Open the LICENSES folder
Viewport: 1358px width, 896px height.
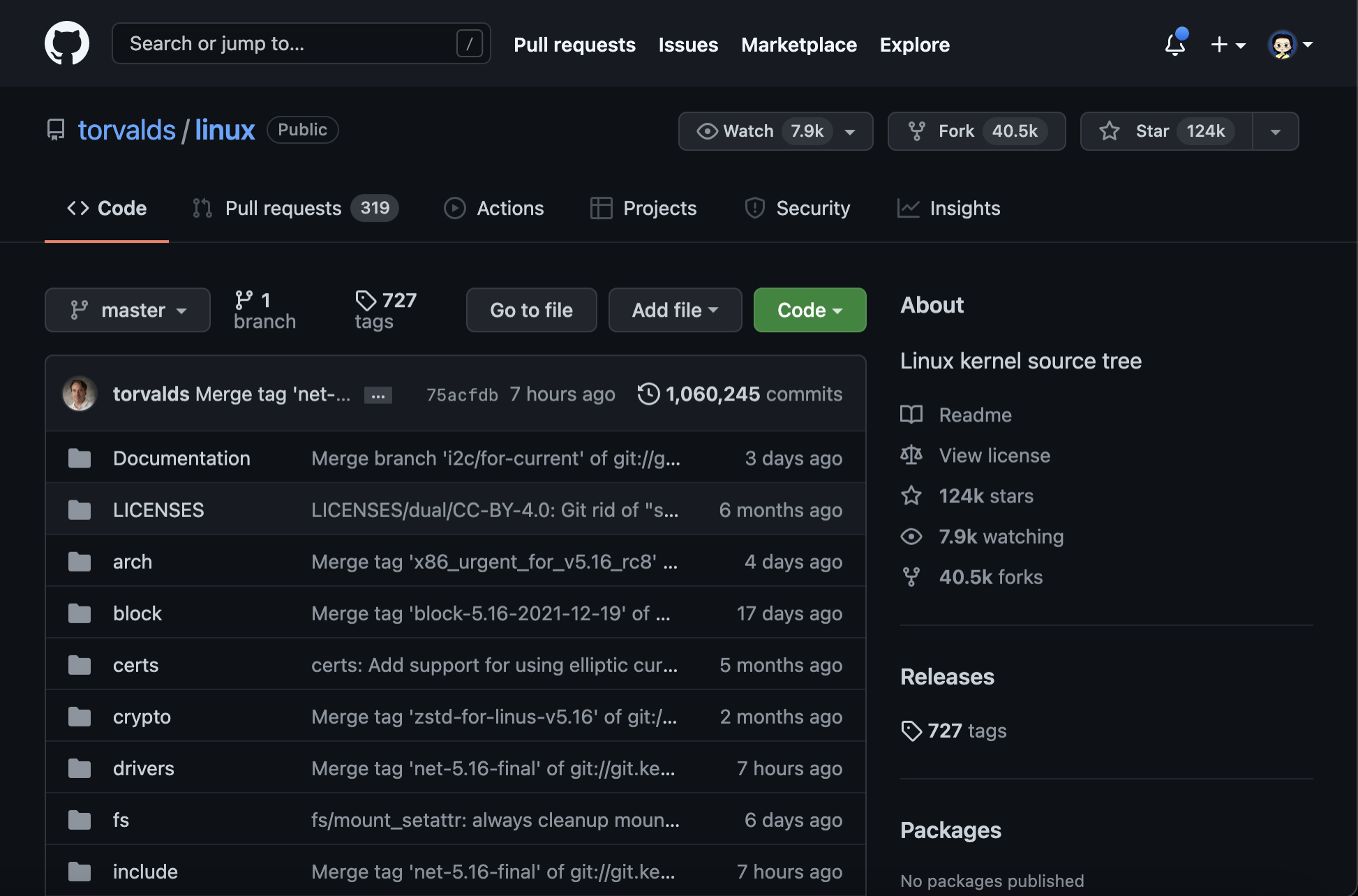coord(158,510)
